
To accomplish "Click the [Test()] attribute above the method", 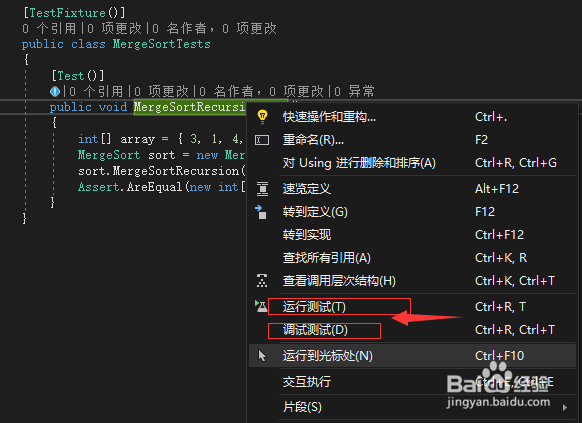I will [78, 76].
